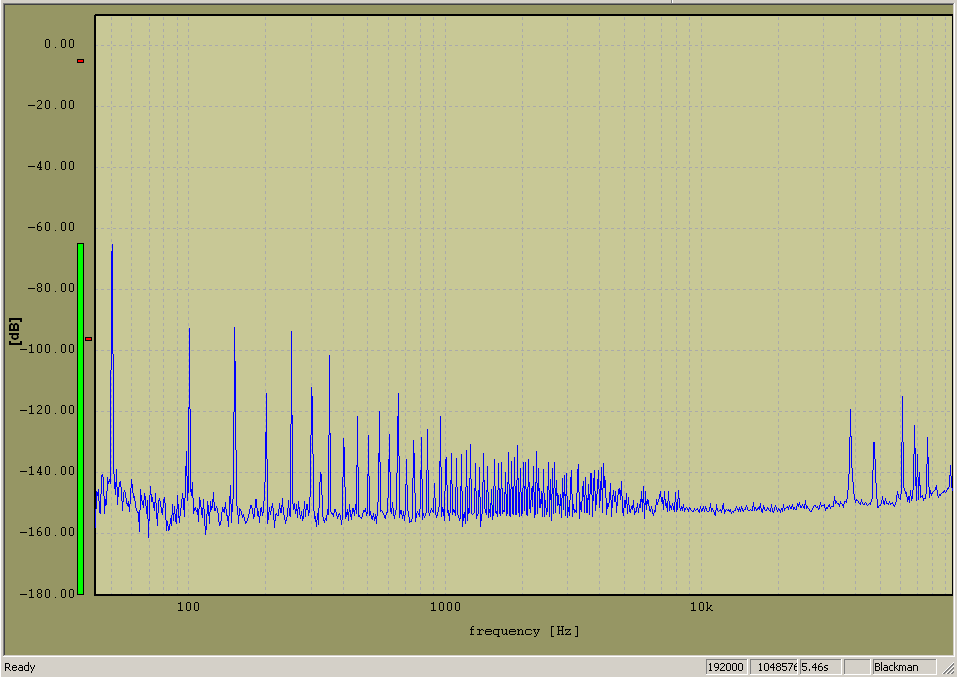Image resolution: width=957 pixels, height=677 pixels.
Task: Click the empty status bar pane
Action: (x=856, y=667)
